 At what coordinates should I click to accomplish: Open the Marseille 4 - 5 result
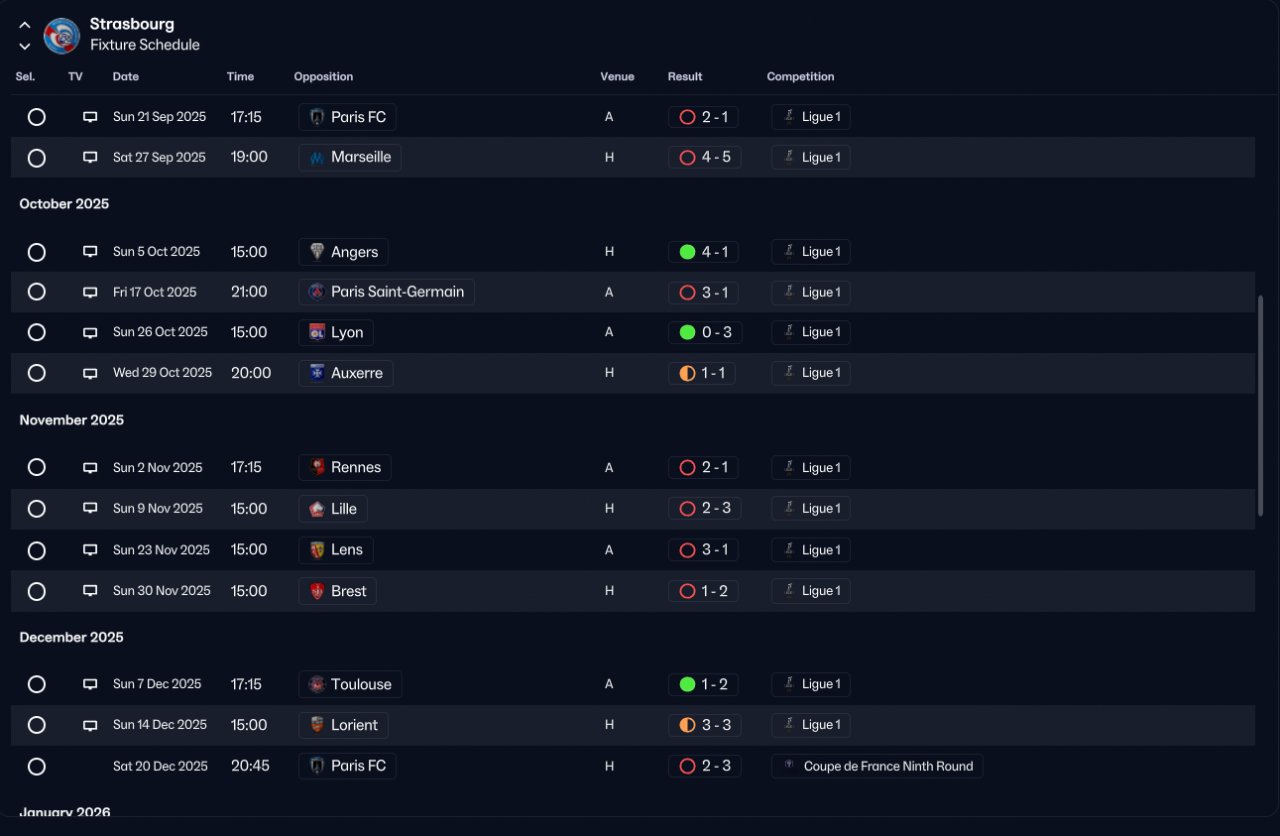(705, 157)
